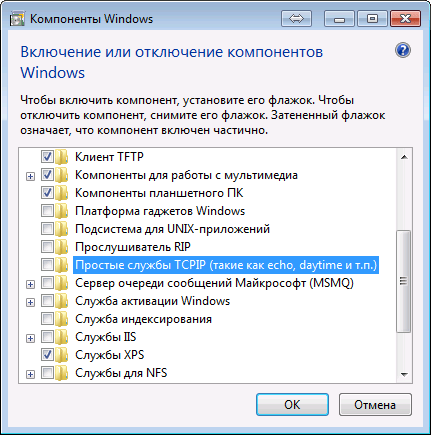Select the Подсистема для UNIX-приложений item
This screenshot has width=431, height=435.
(172, 229)
